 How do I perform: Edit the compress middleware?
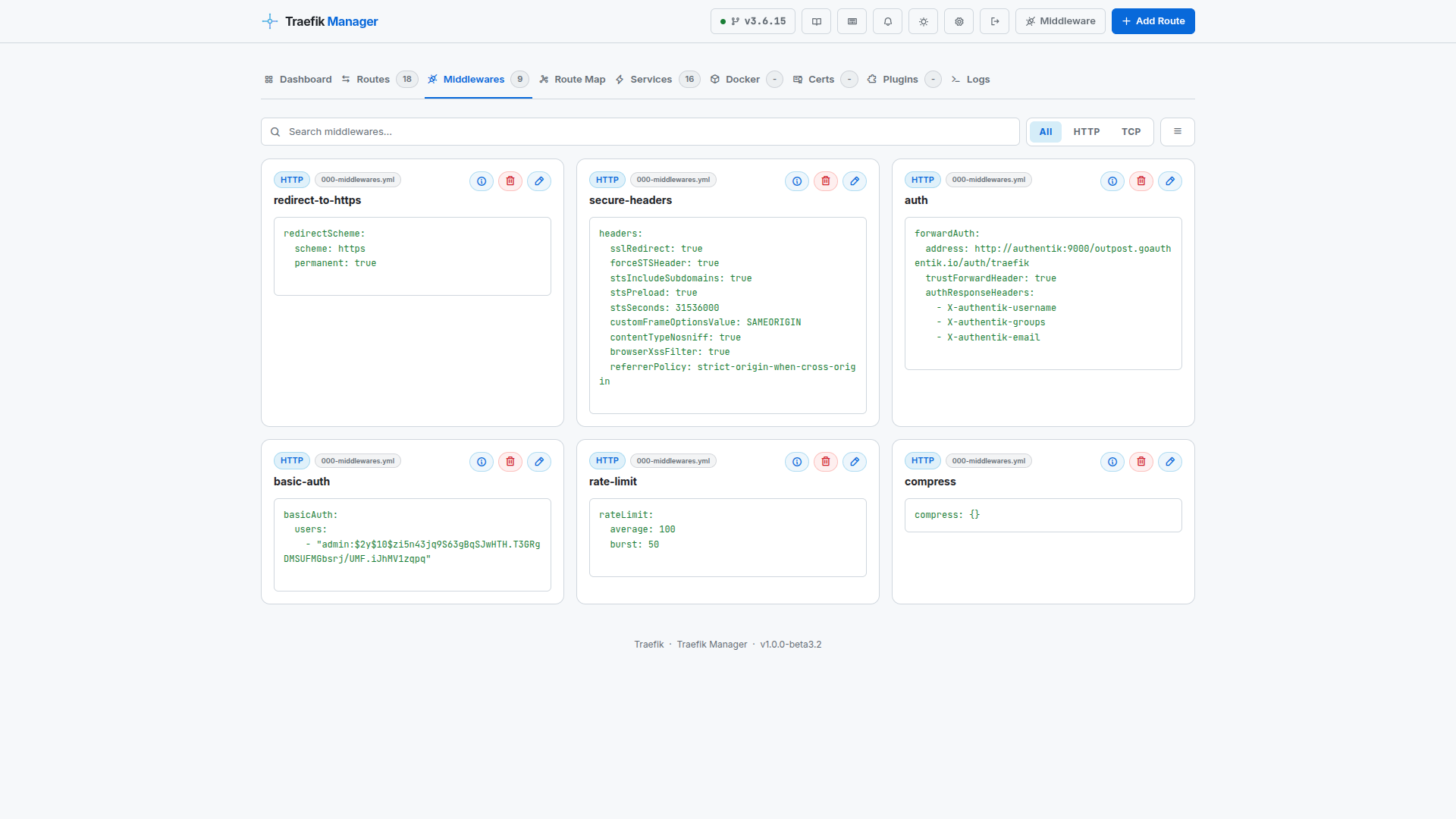[x=1170, y=462]
